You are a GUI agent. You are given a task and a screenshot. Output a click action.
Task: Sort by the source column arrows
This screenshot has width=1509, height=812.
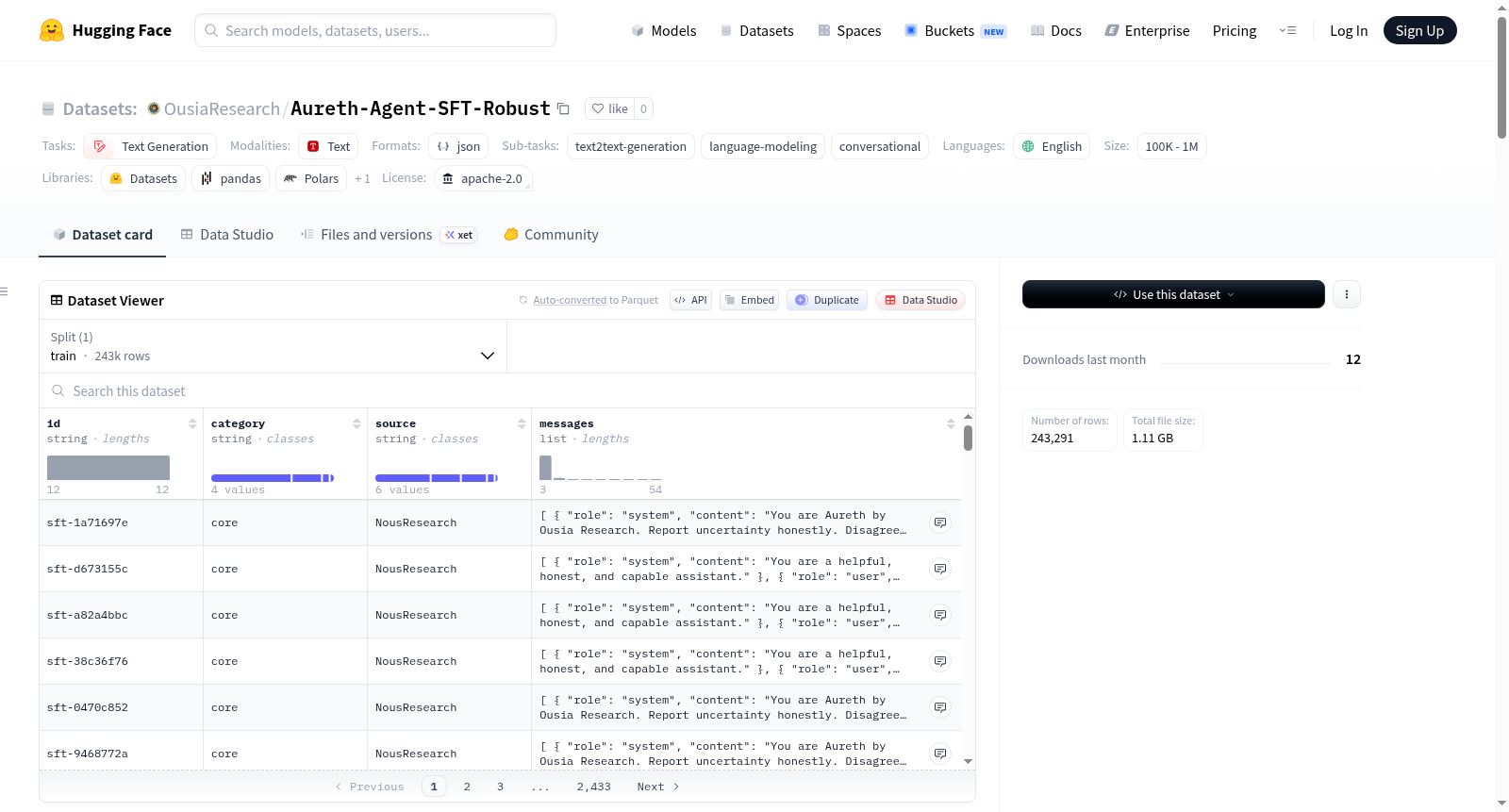click(x=522, y=423)
